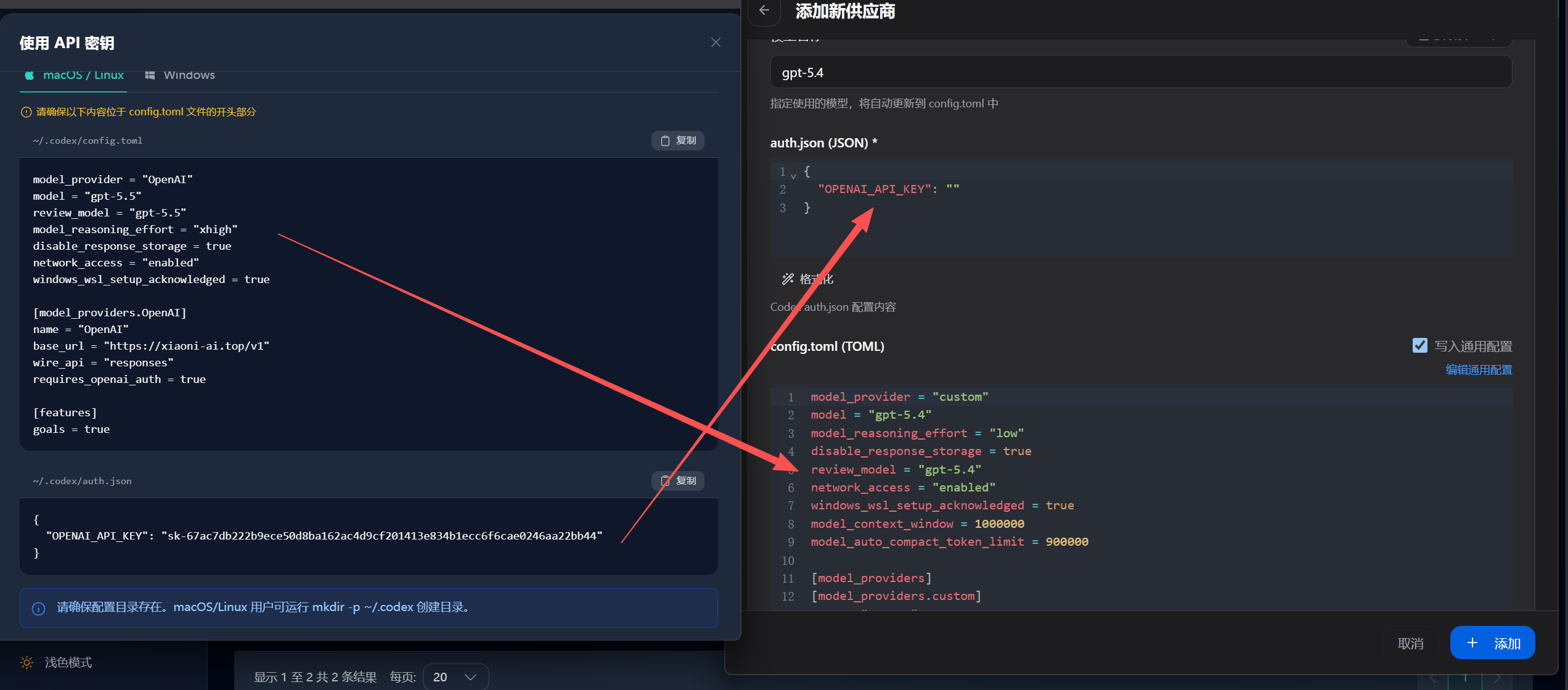Image resolution: width=1568 pixels, height=690 pixels.
Task: Click the 格式化 format button
Action: click(x=807, y=279)
